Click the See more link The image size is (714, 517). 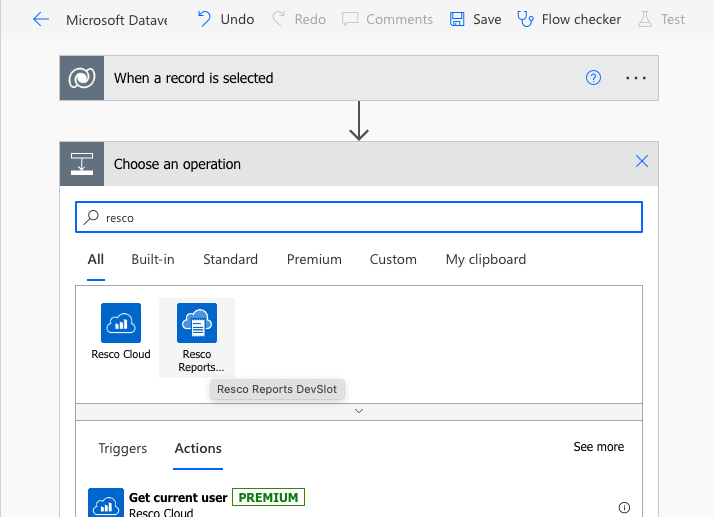click(598, 447)
